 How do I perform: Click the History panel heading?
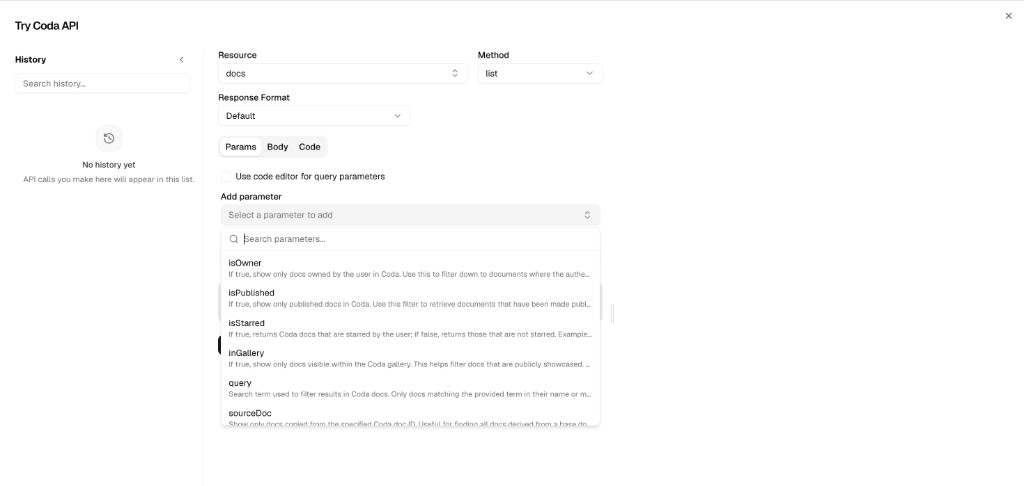click(31, 59)
